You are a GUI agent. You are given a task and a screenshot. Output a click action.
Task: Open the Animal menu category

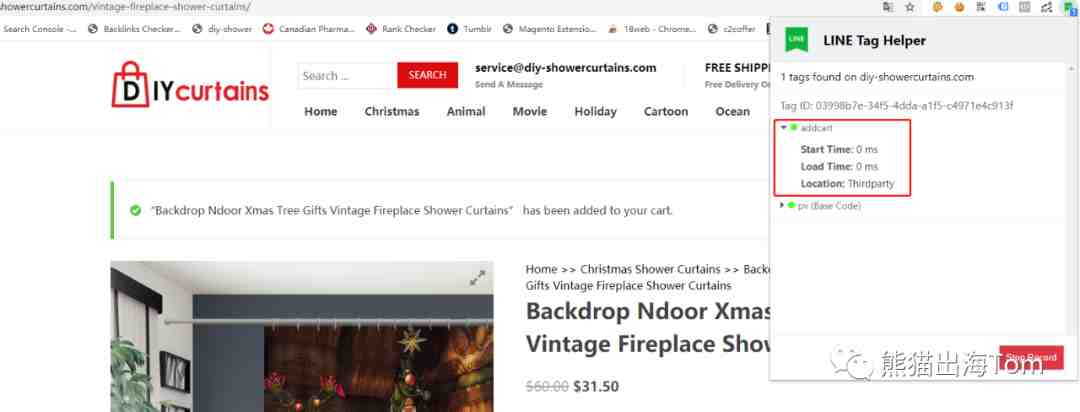[466, 112]
